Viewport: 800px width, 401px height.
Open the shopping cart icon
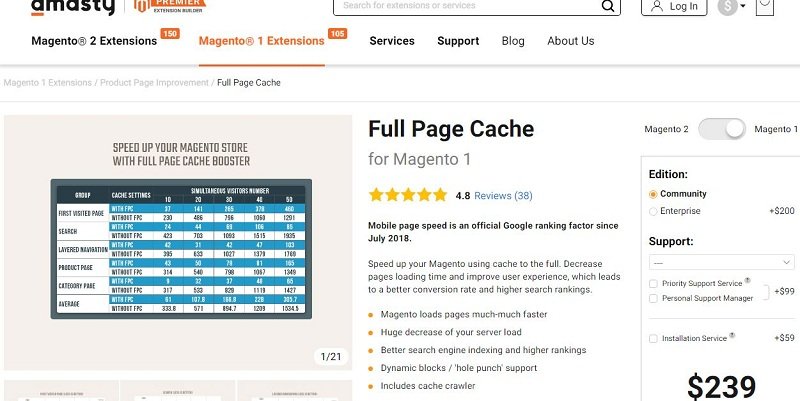[765, 6]
